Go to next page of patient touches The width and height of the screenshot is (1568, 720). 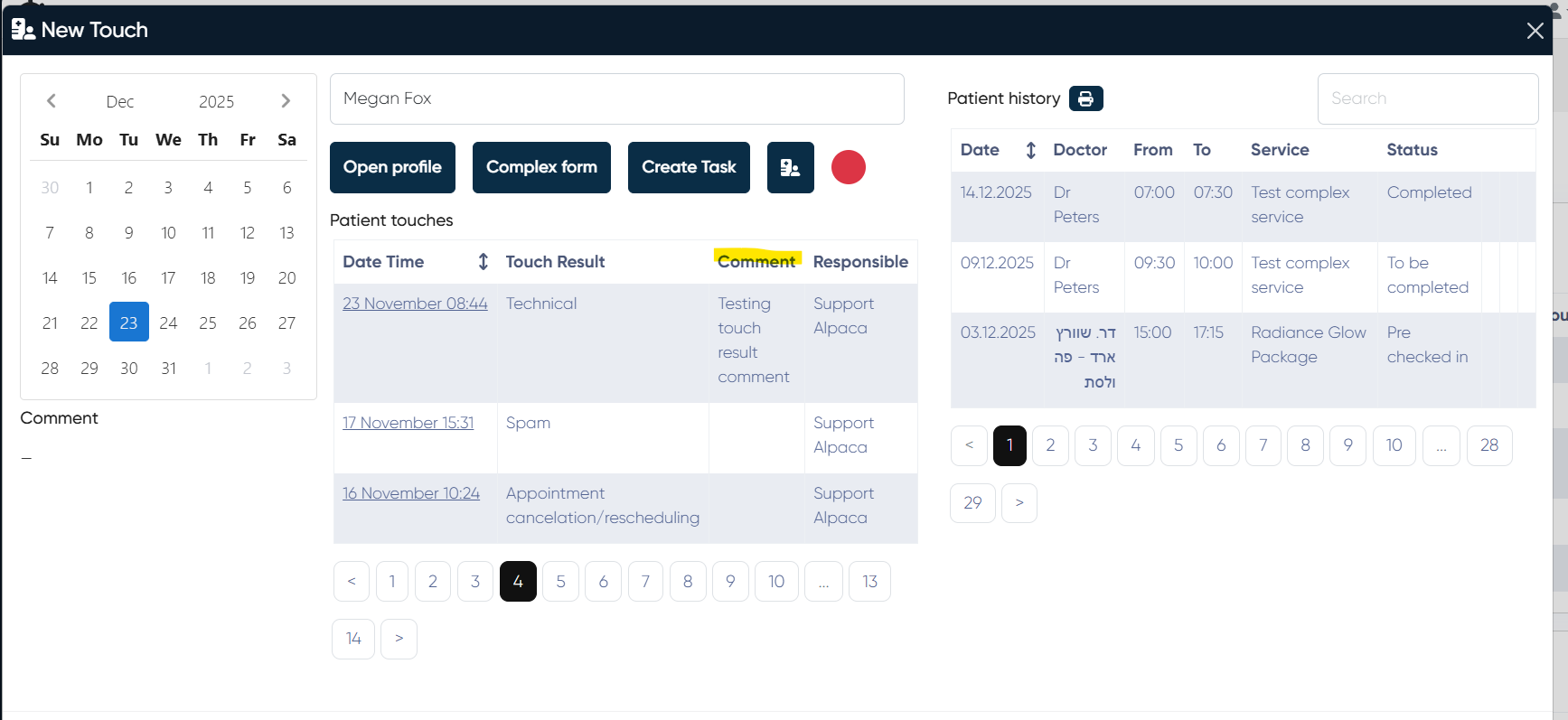pyautogui.click(x=399, y=639)
